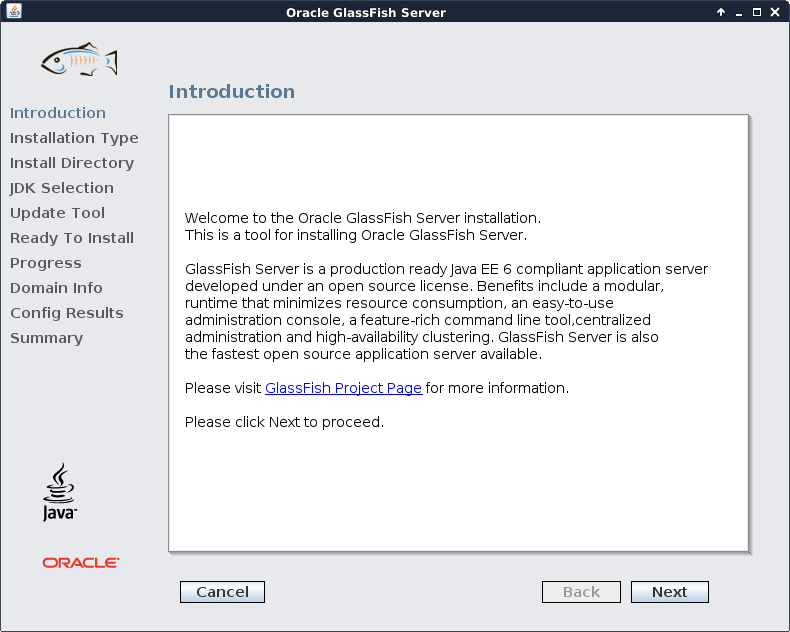Roll up window with title bar arrow
Viewport: 790px width, 632px height.
coord(721,12)
